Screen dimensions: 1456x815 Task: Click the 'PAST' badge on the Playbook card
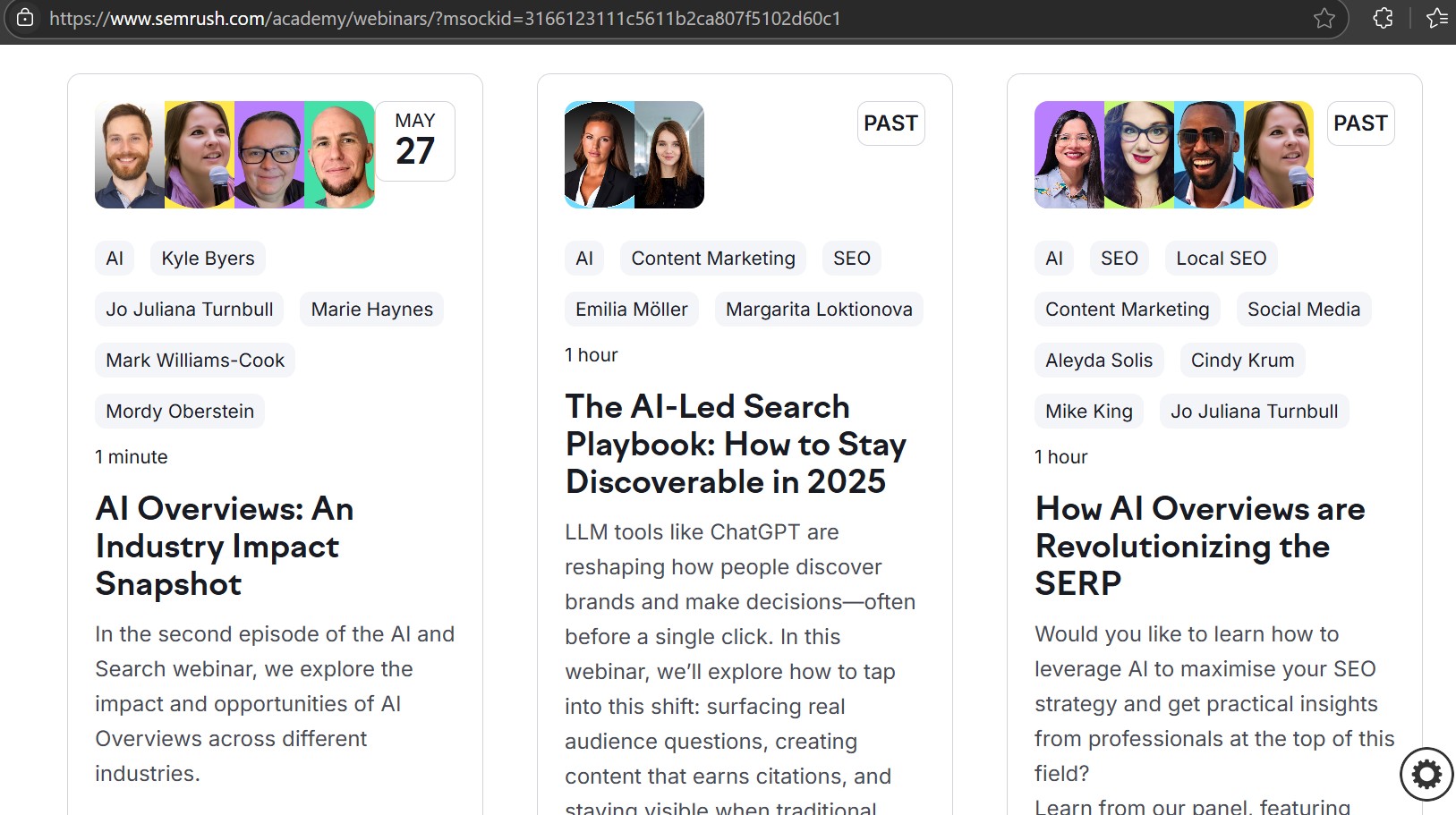(890, 123)
